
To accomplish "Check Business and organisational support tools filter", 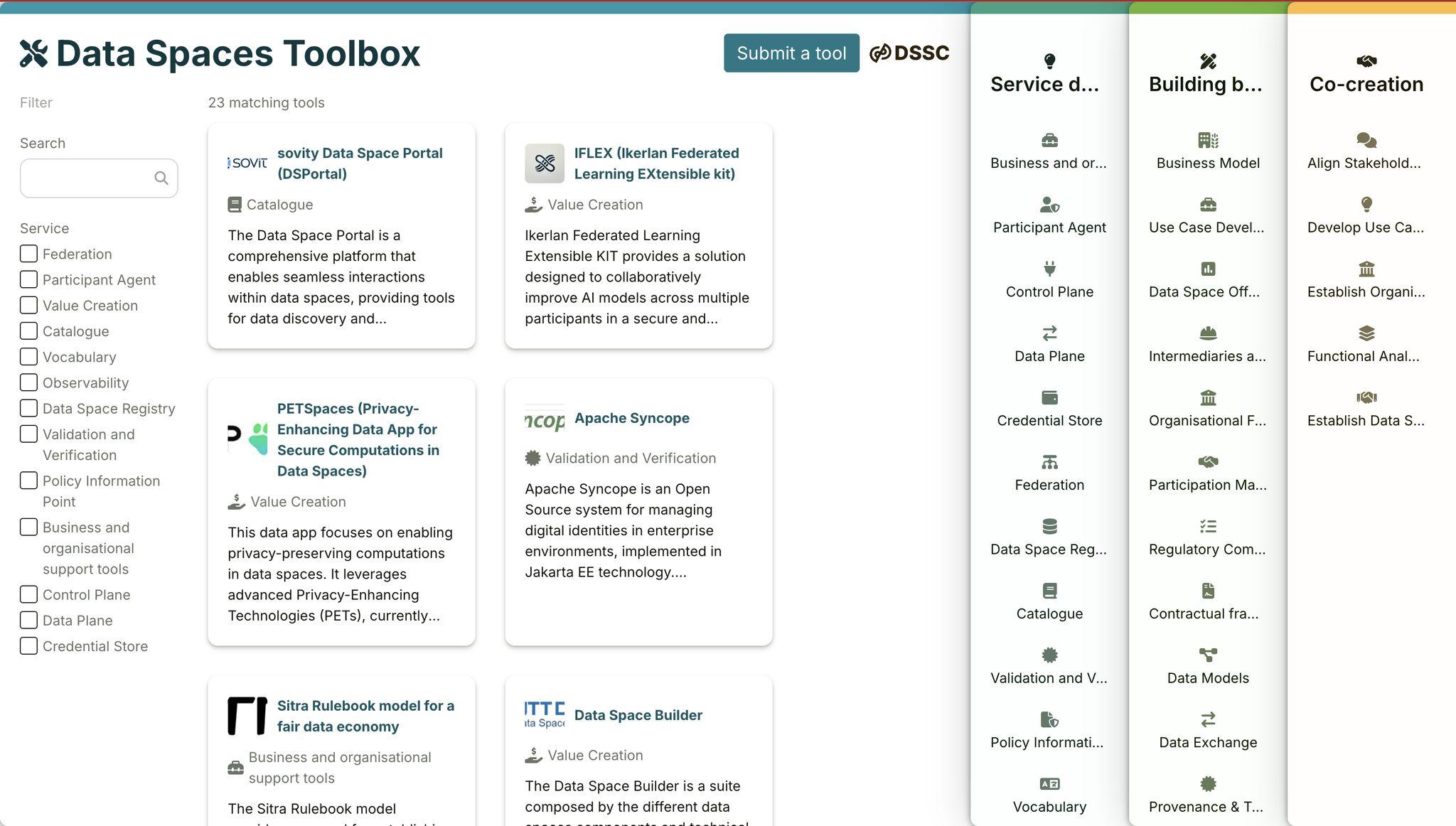I will tap(28, 527).
